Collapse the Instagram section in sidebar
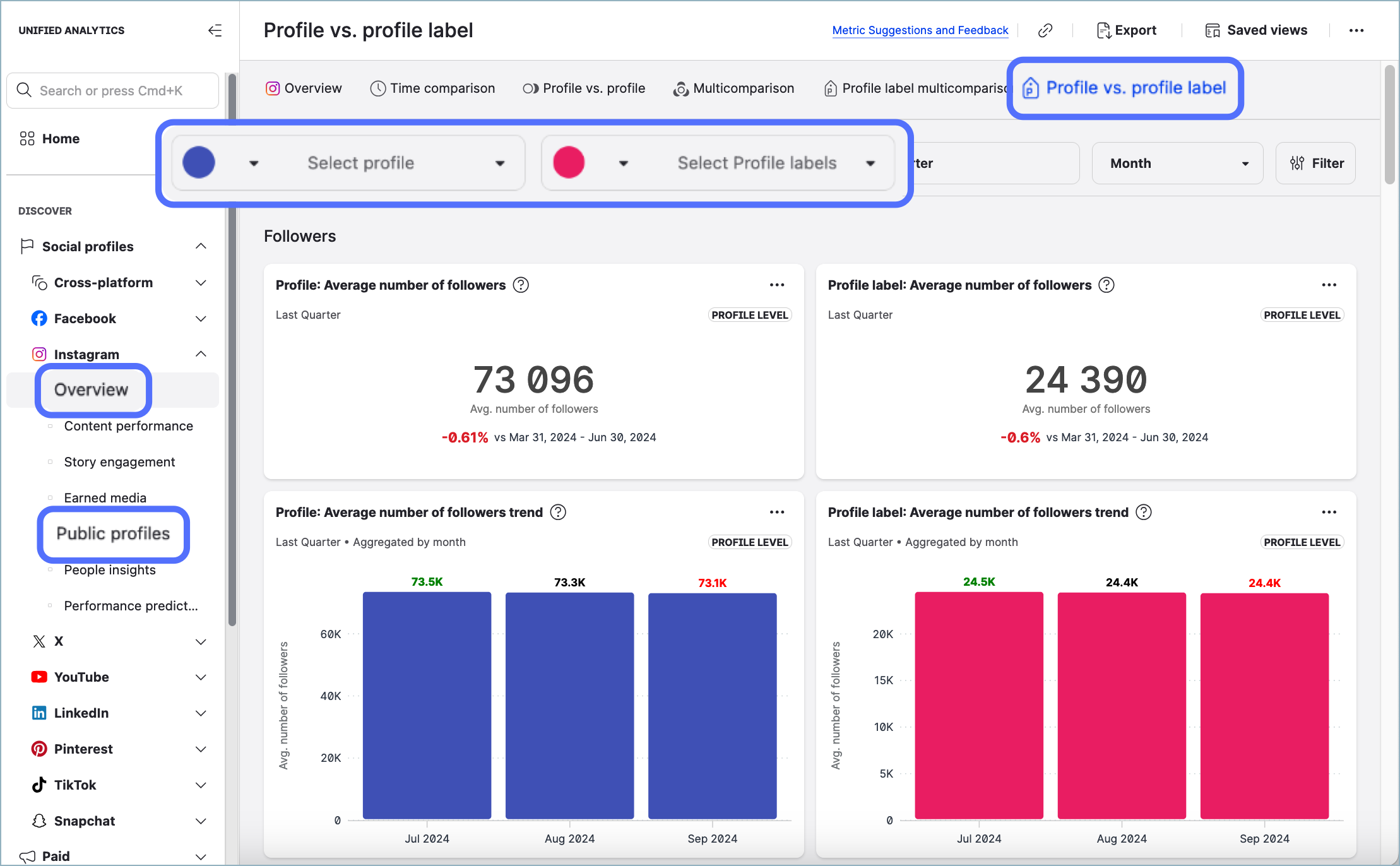The height and width of the screenshot is (866, 1400). 201,354
